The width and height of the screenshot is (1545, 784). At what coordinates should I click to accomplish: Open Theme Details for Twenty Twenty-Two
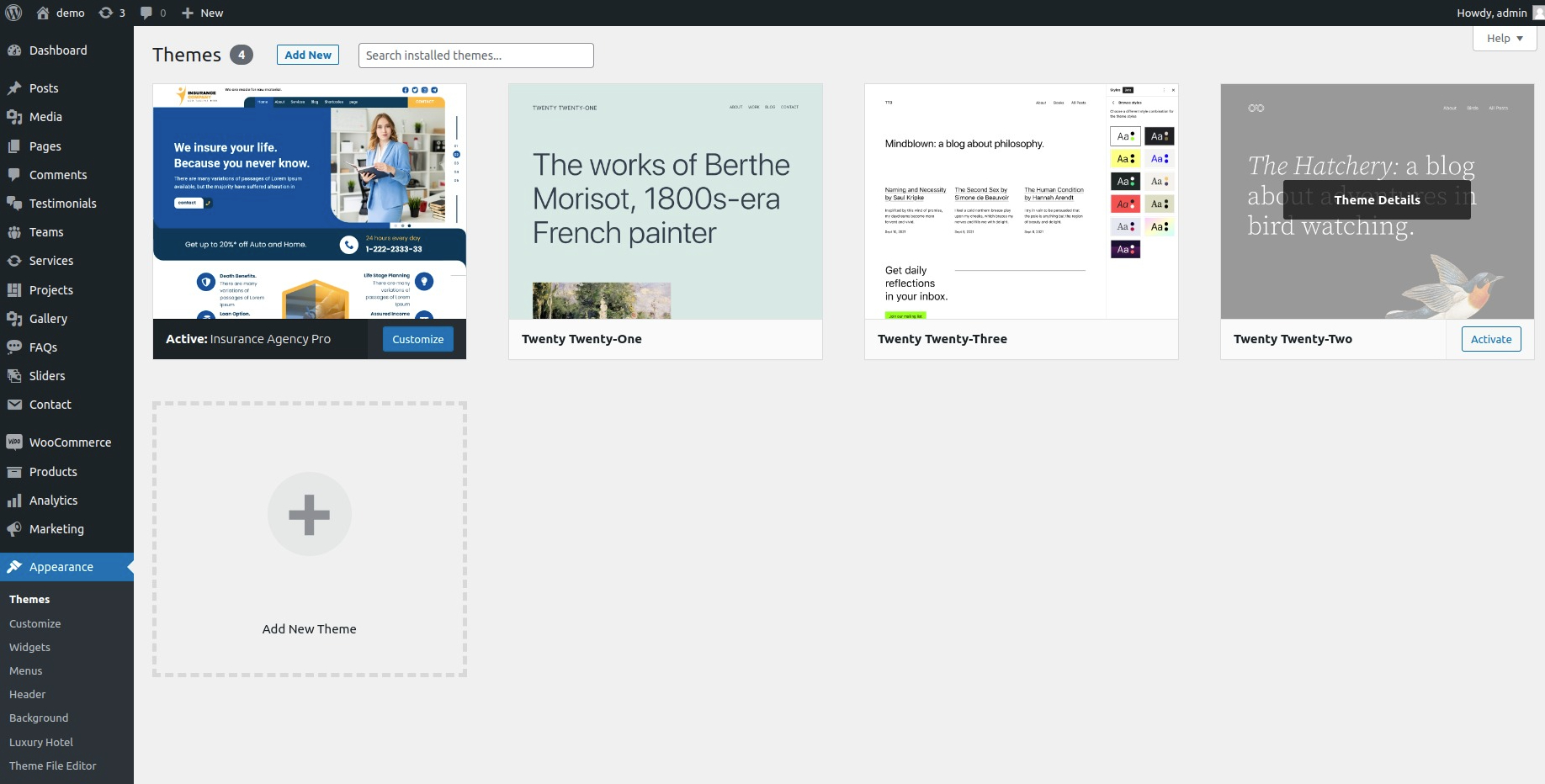pos(1377,200)
